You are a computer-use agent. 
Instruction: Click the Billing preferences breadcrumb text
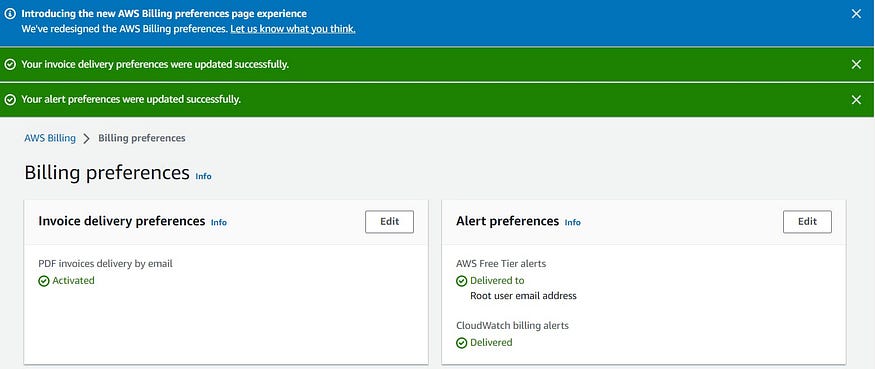142,138
